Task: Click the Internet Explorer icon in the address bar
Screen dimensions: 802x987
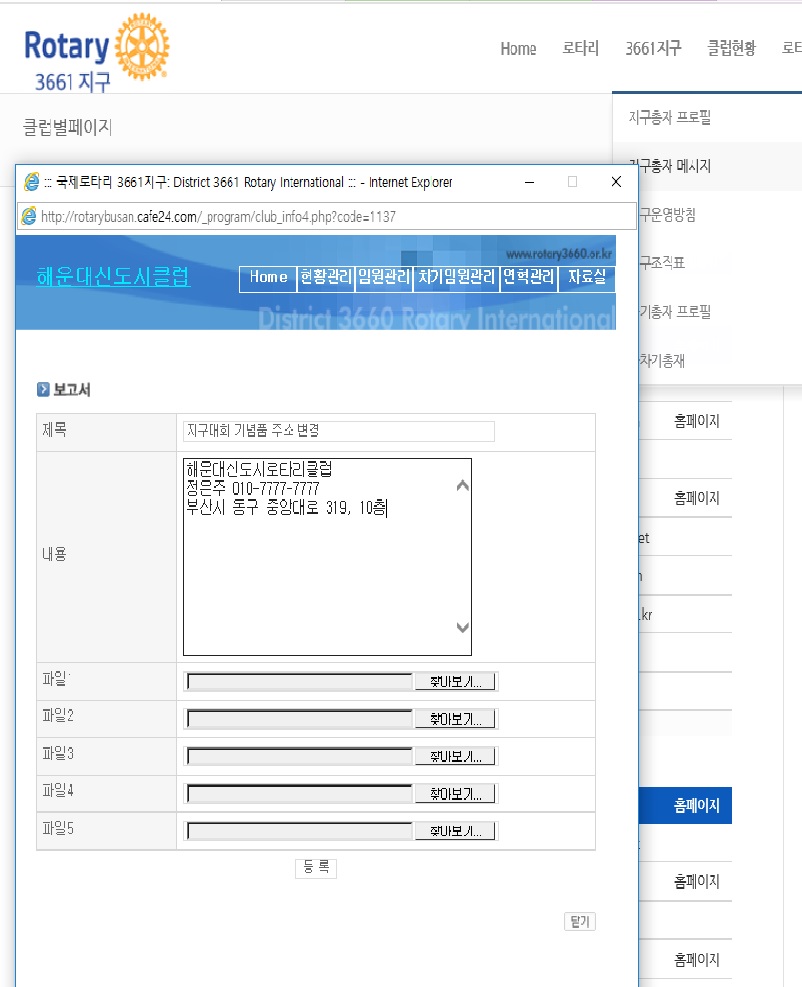Action: (29, 217)
